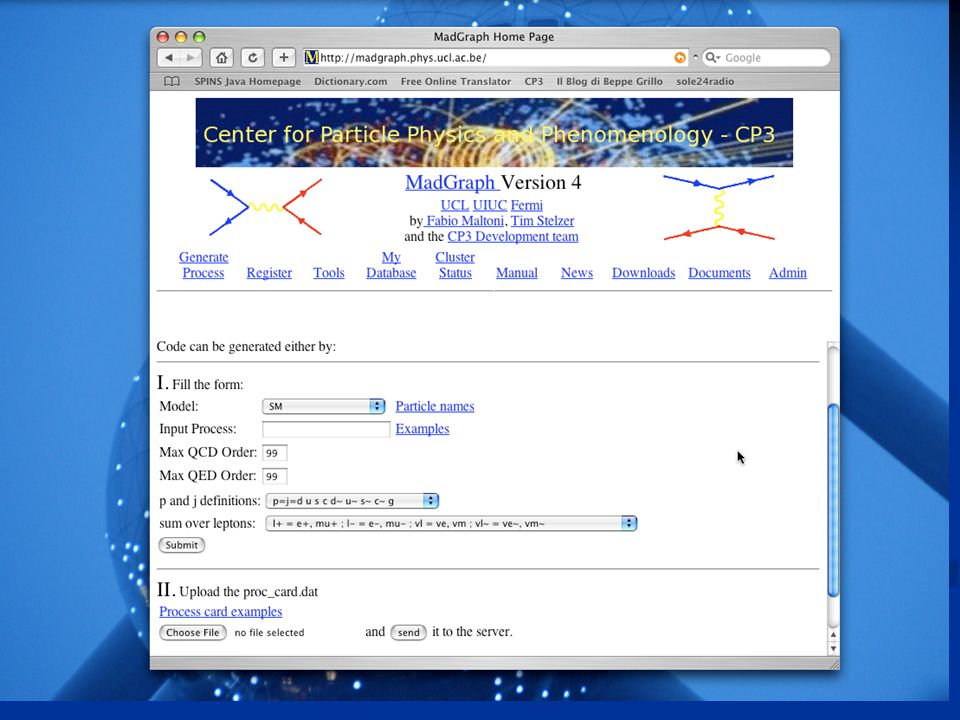Open SPINS Java Homepage bookmark

(x=247, y=81)
